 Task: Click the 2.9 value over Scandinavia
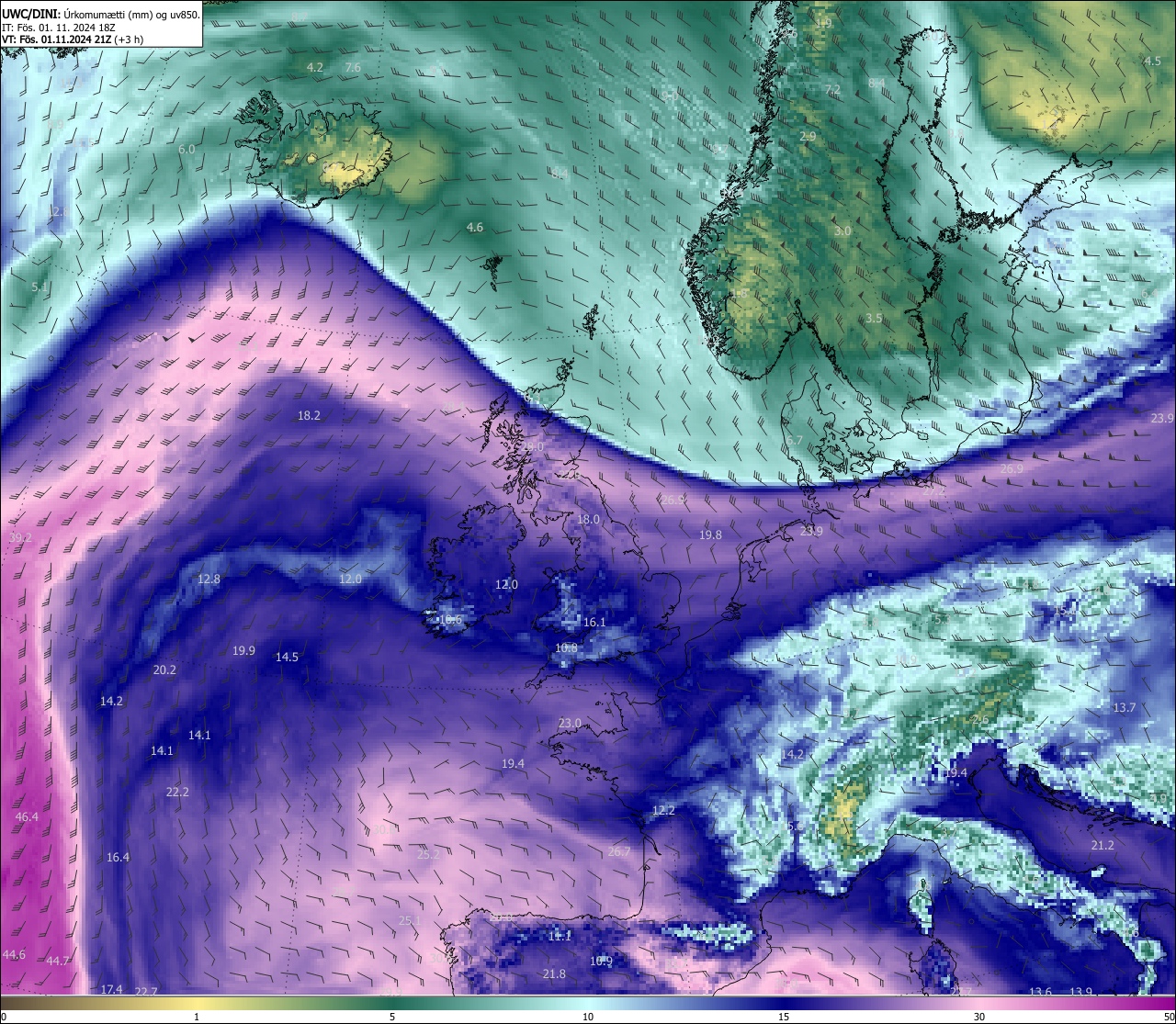(808, 136)
